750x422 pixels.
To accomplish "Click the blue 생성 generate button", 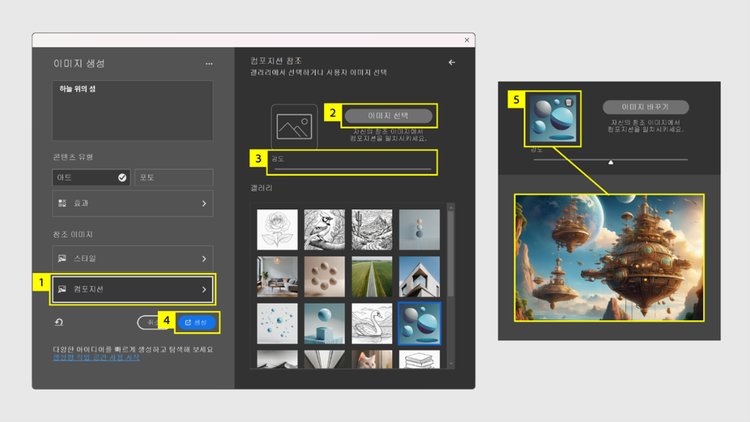I will [196, 322].
